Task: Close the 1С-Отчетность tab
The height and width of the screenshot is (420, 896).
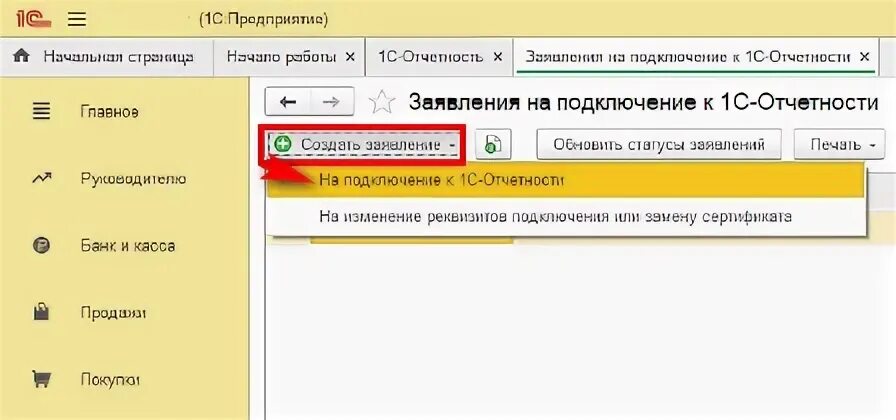Action: coord(497,57)
